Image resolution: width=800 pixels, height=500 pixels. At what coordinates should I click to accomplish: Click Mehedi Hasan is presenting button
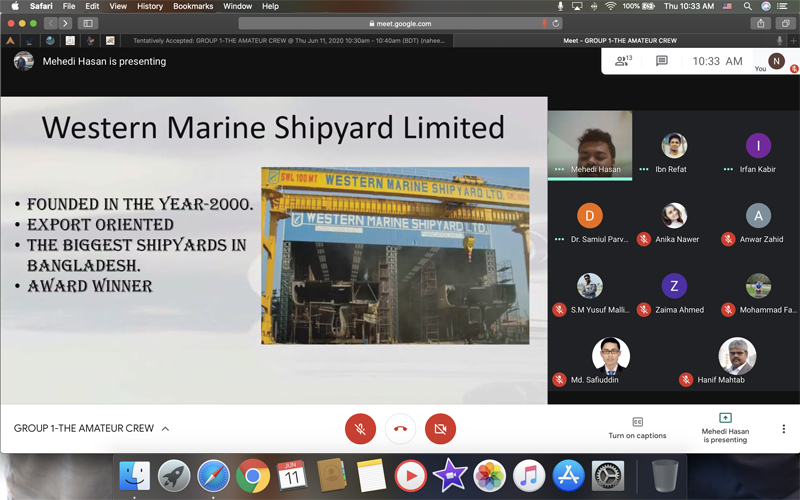[725, 428]
